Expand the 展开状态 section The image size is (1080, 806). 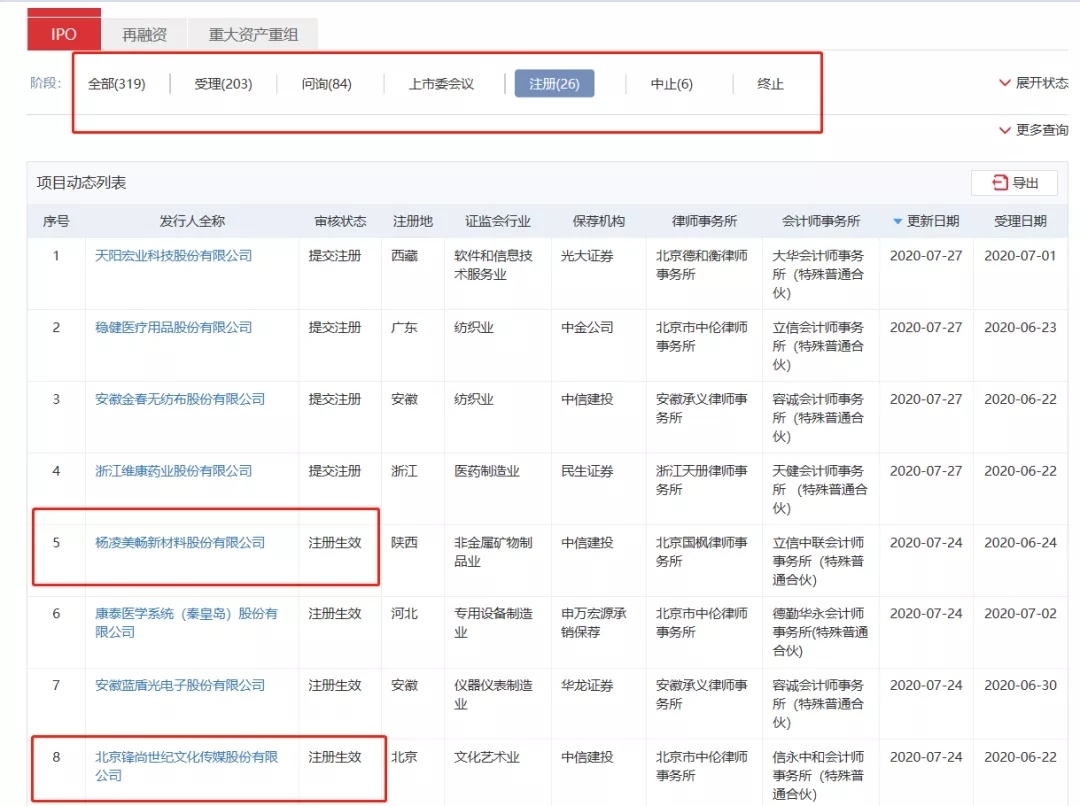pyautogui.click(x=1033, y=83)
